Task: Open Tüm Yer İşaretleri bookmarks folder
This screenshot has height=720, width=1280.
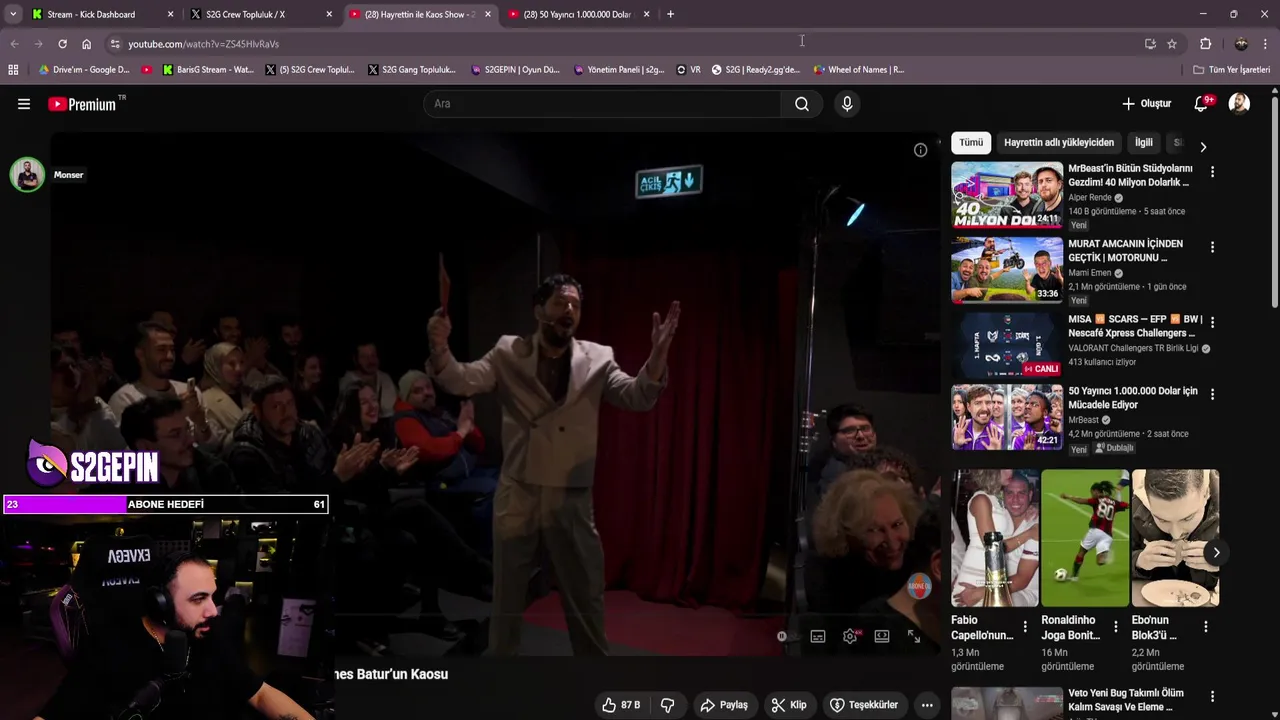Action: point(1232,70)
